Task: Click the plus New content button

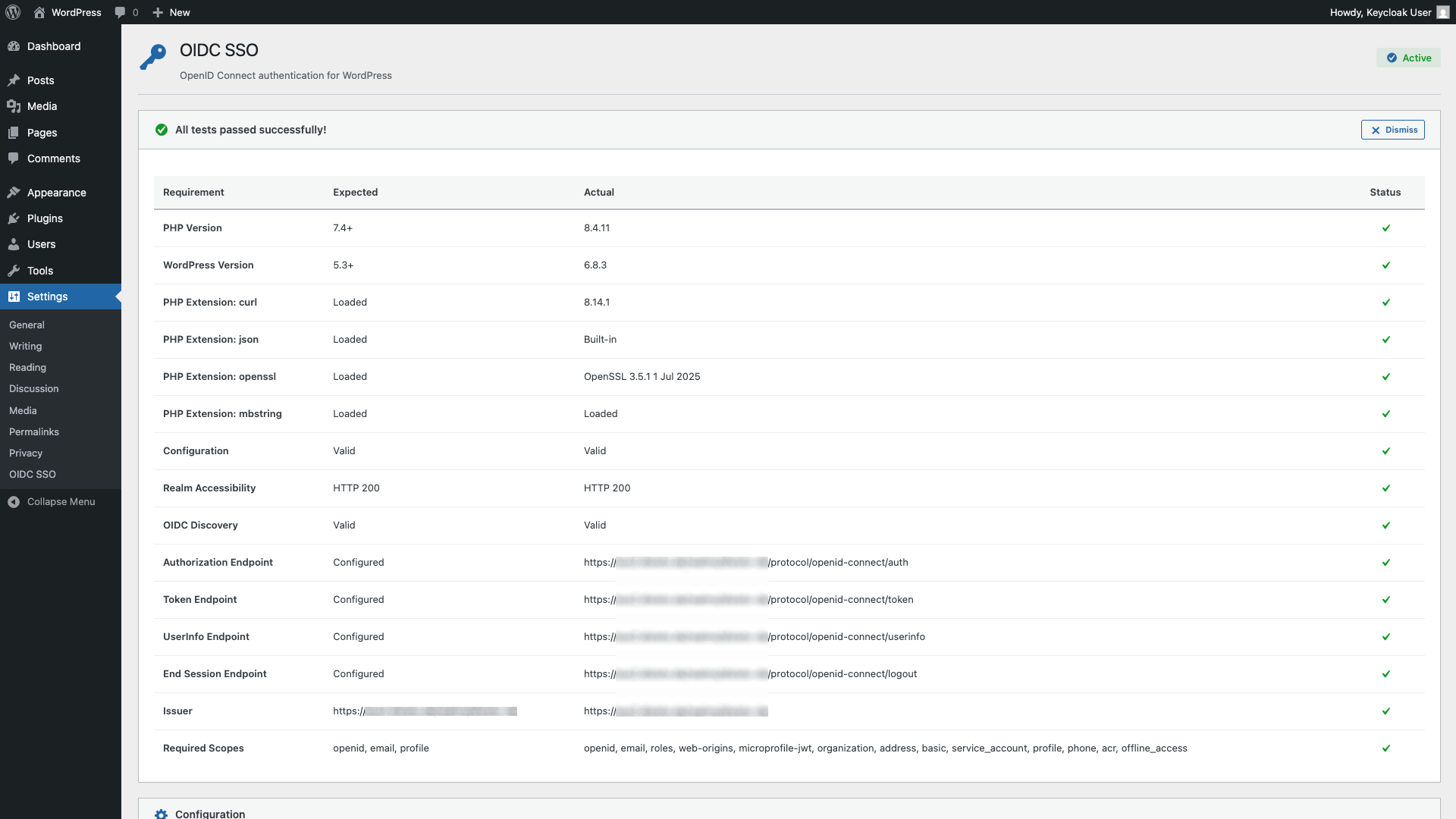Action: coord(171,12)
